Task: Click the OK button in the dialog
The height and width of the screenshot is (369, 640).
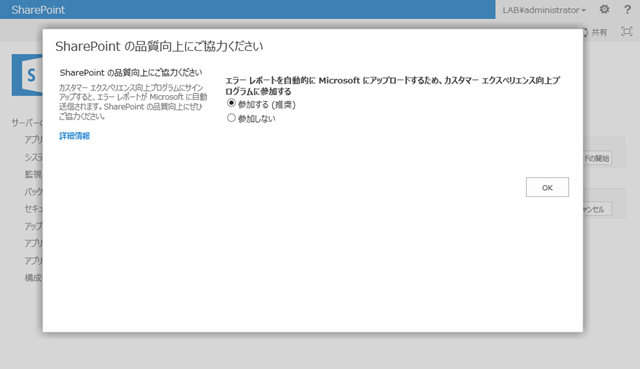Action: [x=547, y=187]
